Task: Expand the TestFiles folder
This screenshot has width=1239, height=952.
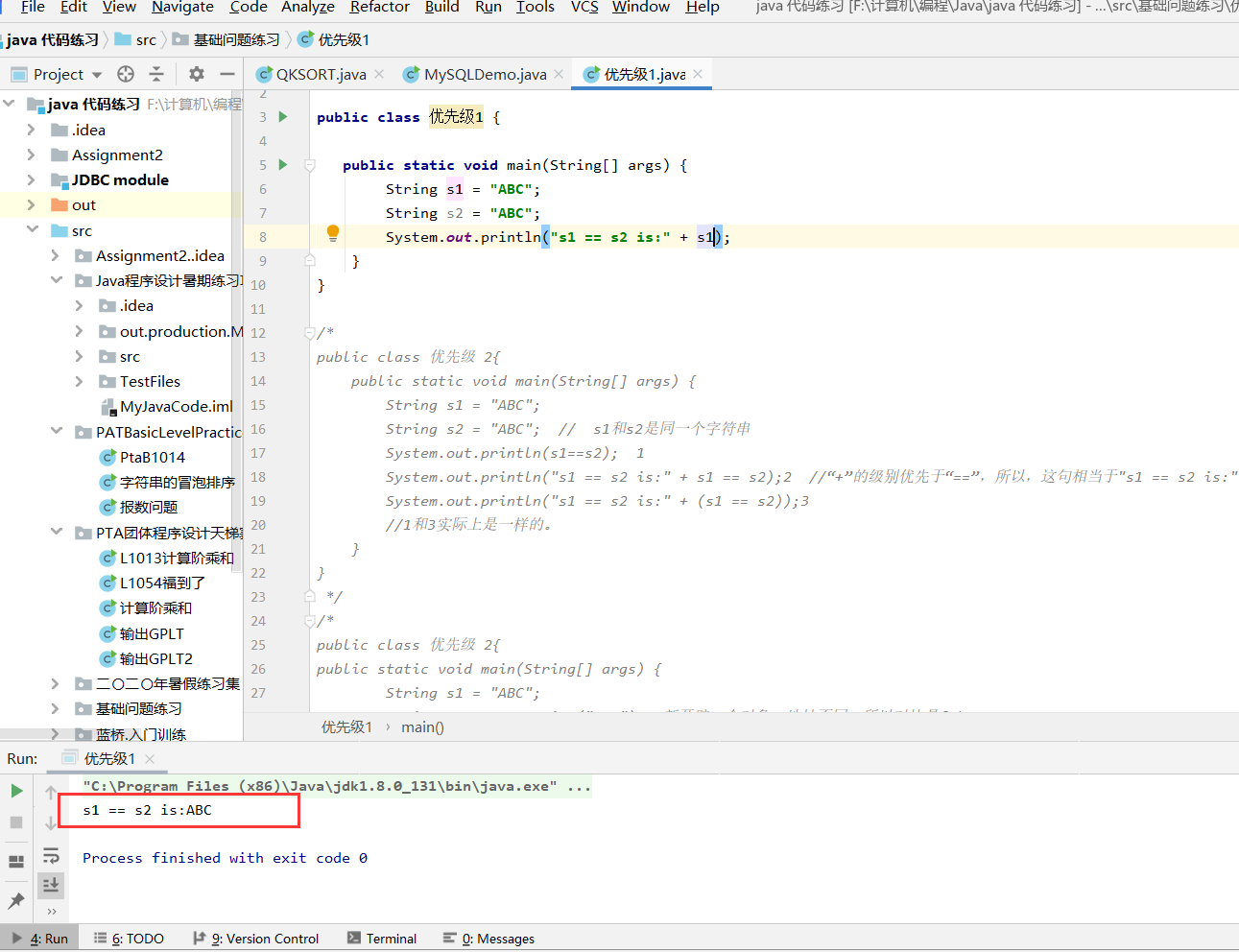Action: (80, 381)
